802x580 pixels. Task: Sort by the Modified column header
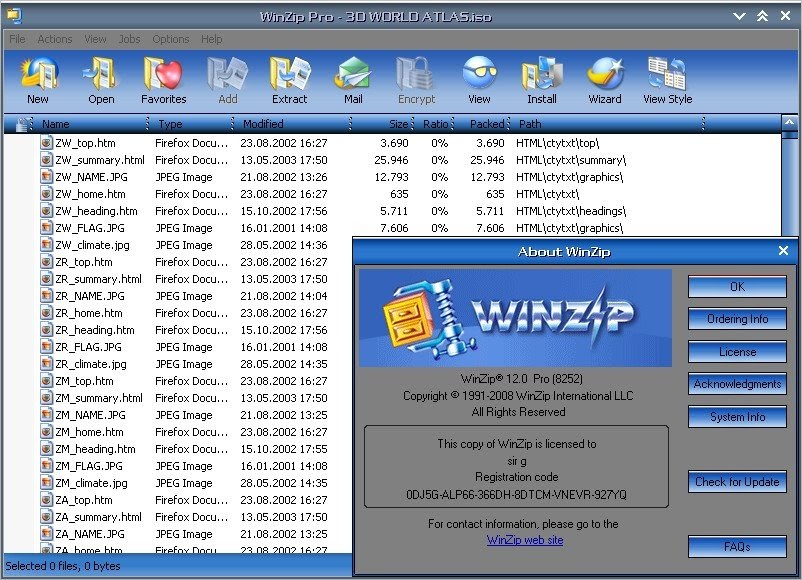[263, 124]
